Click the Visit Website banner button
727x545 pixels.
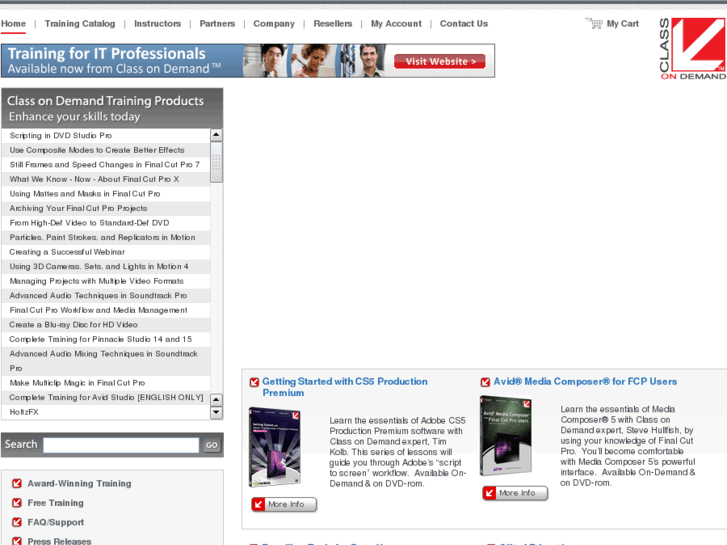[x=440, y=62]
